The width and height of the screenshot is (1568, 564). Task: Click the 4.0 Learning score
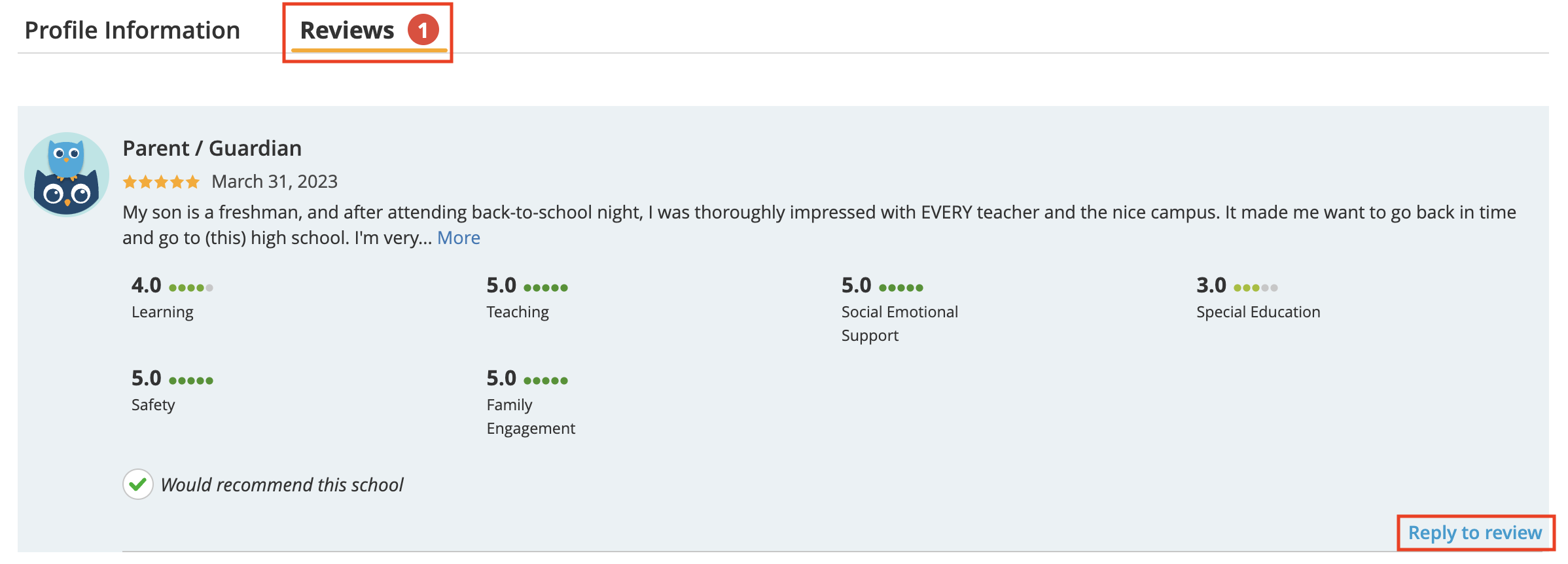click(x=147, y=285)
